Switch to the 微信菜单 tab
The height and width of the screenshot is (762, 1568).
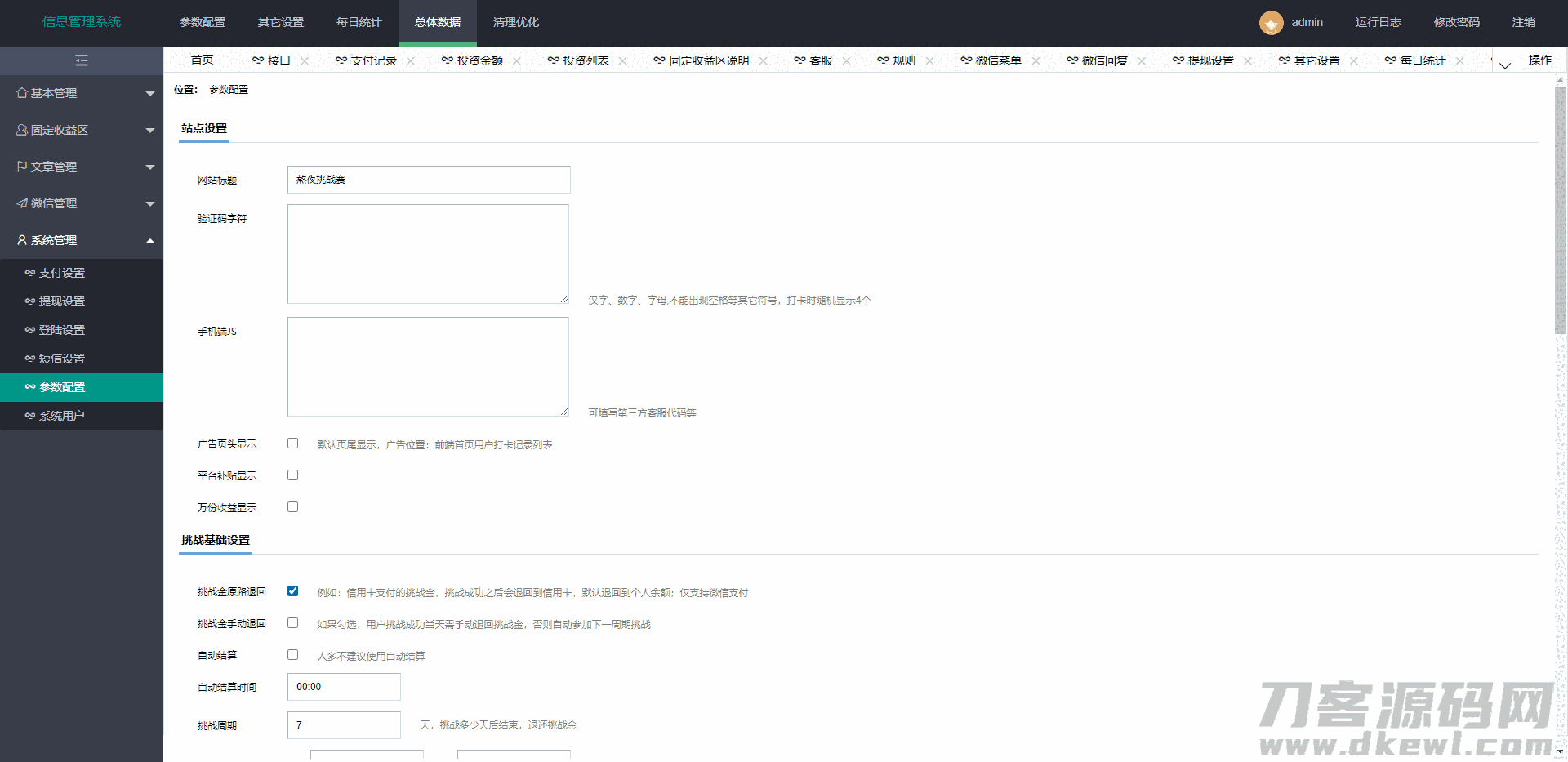coord(999,60)
